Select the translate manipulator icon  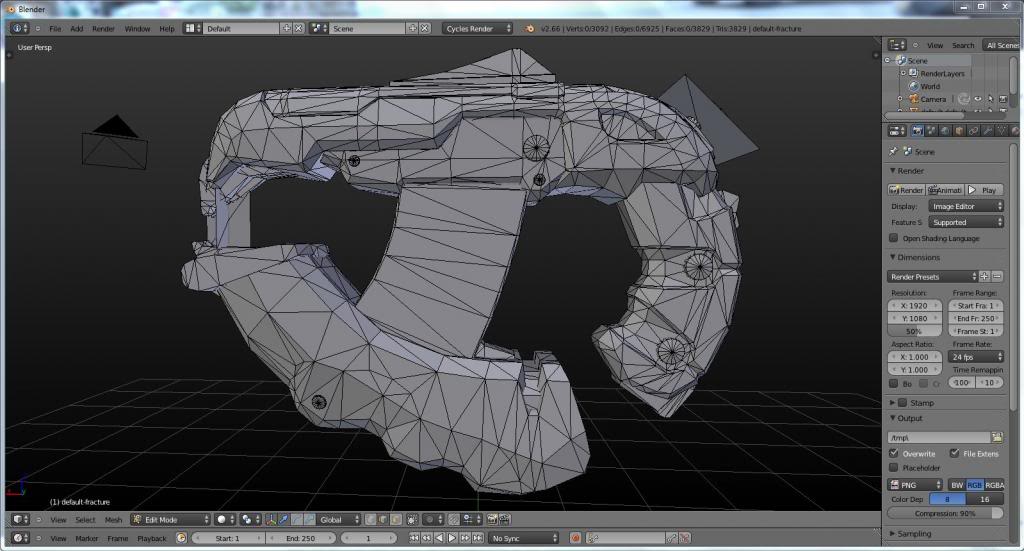pos(283,520)
